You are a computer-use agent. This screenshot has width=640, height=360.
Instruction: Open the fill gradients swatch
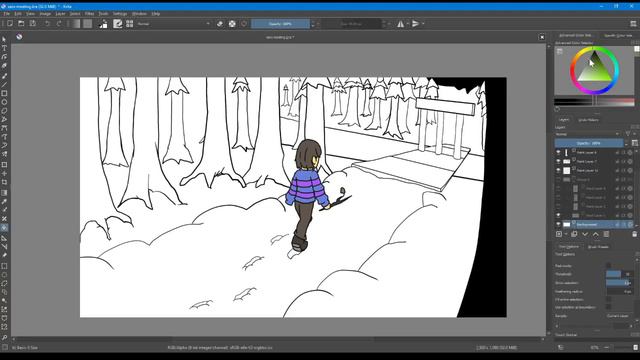76,24
